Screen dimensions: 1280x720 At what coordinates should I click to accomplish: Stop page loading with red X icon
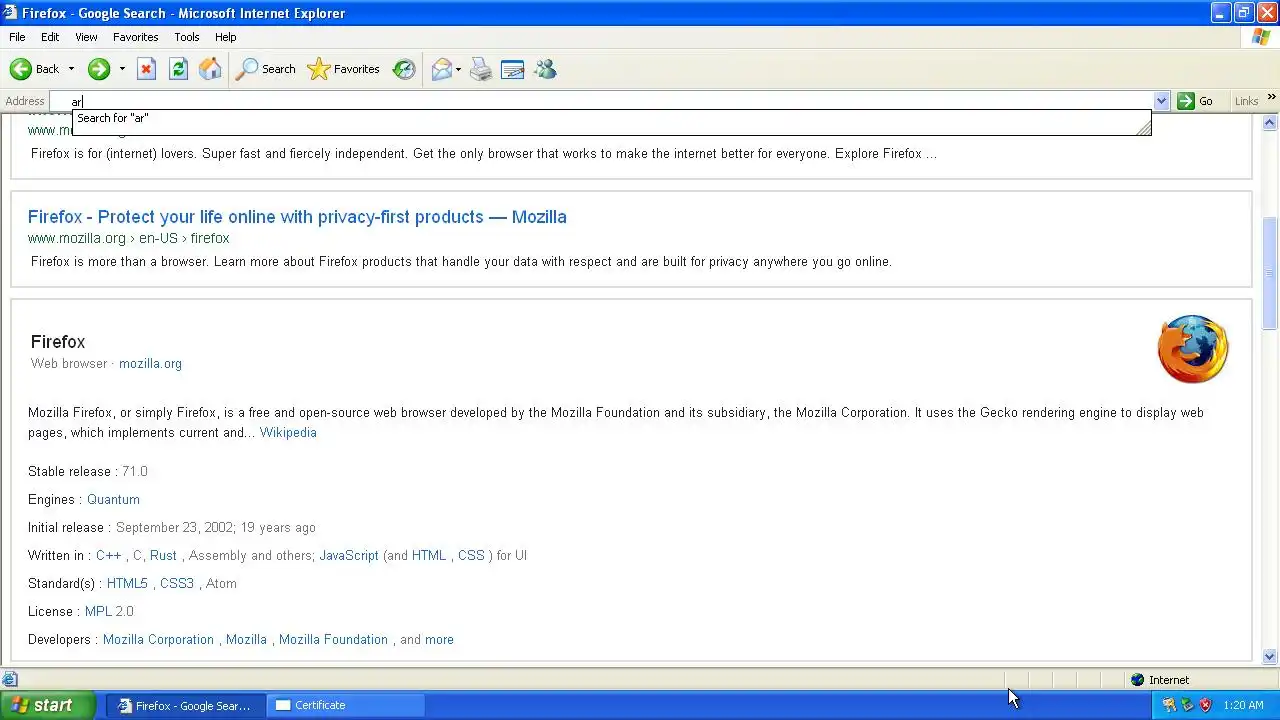coord(146,69)
